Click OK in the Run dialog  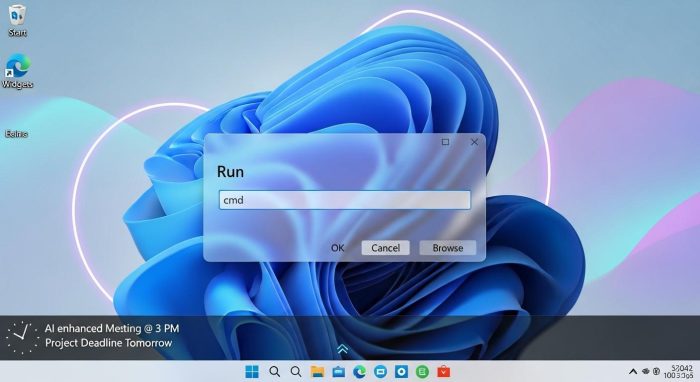point(338,248)
